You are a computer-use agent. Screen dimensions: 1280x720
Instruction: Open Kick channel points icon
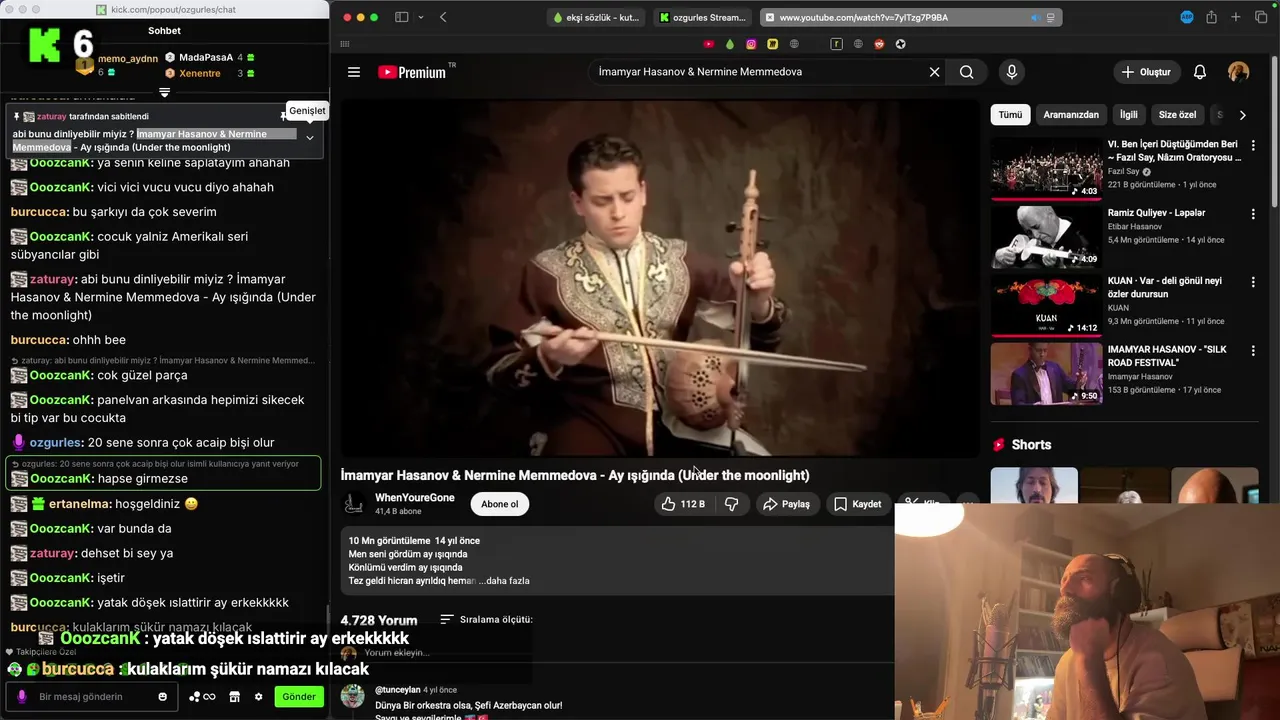[202, 697]
